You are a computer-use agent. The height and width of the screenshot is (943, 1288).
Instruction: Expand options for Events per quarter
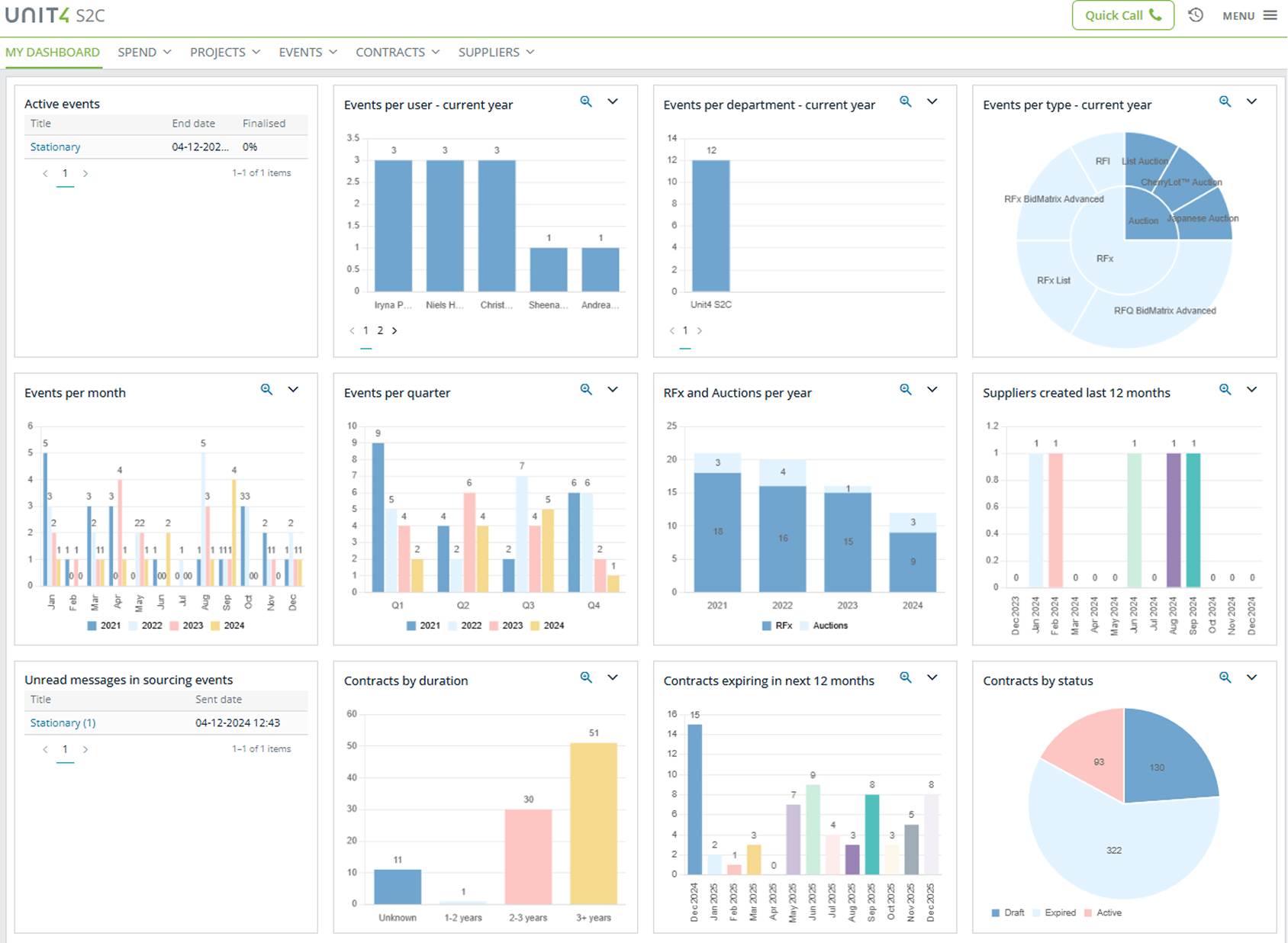click(613, 390)
